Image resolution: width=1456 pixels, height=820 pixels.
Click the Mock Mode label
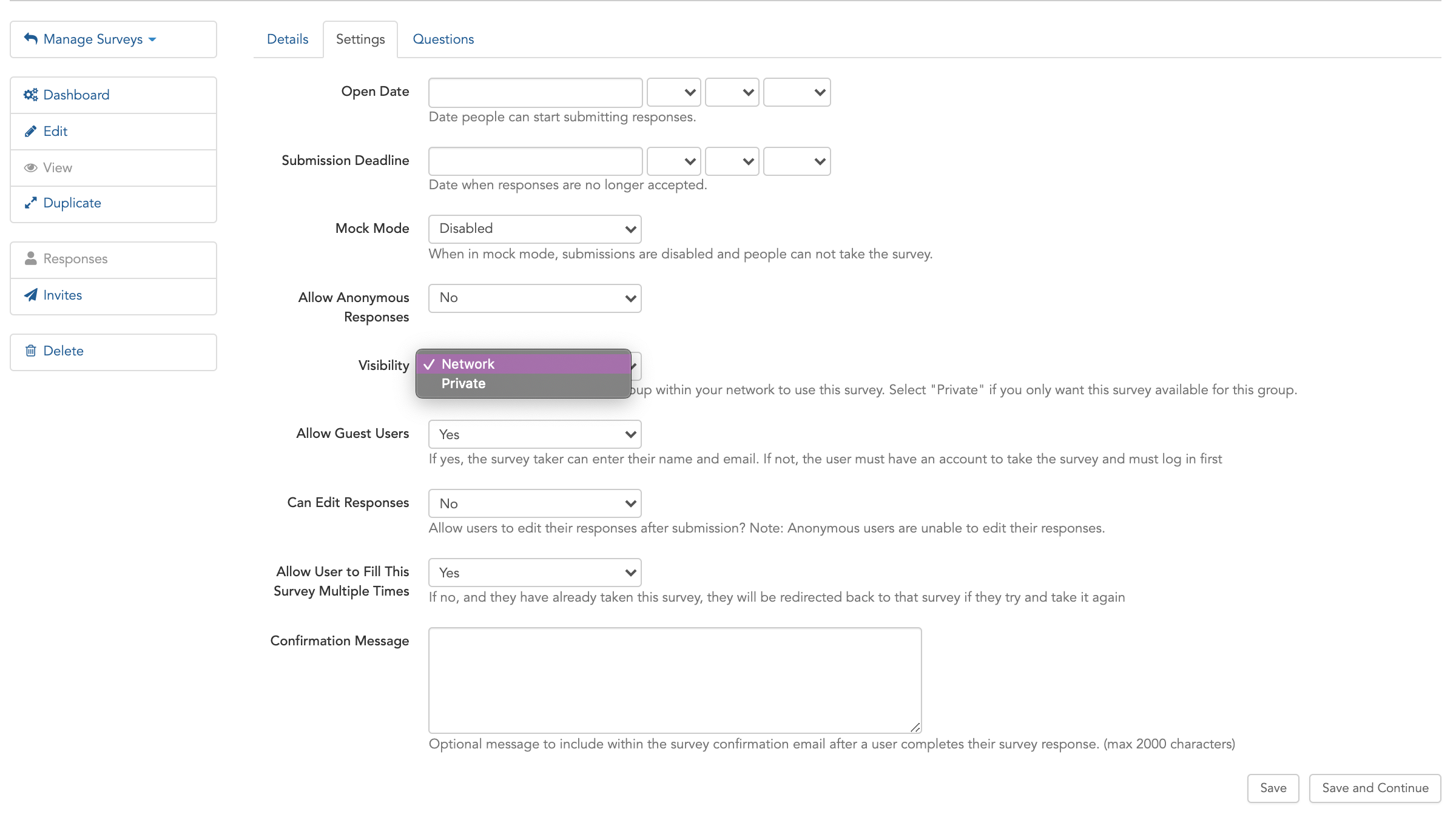pyautogui.click(x=372, y=229)
